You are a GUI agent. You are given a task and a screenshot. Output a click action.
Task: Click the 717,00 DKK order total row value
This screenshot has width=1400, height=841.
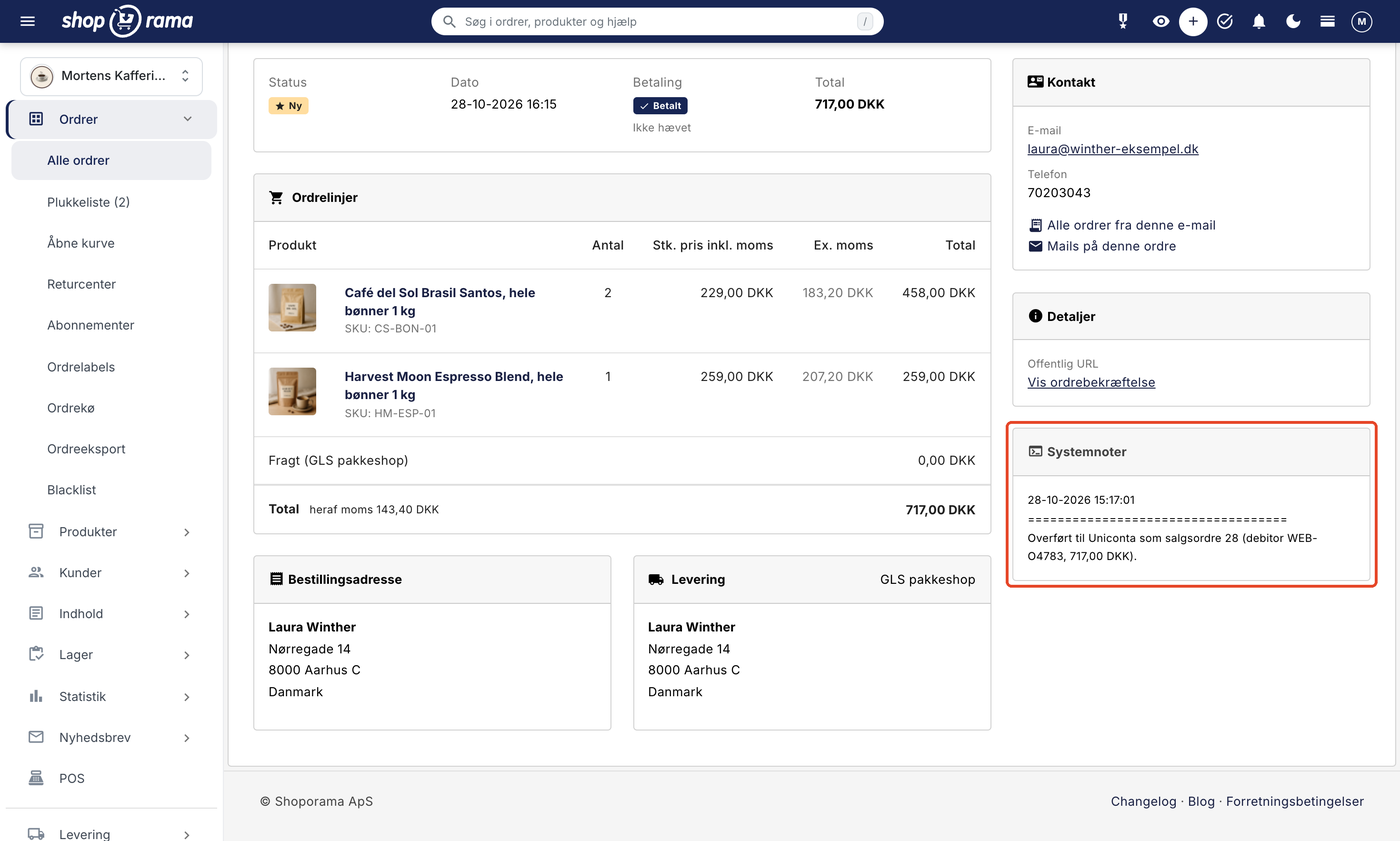tap(940, 510)
